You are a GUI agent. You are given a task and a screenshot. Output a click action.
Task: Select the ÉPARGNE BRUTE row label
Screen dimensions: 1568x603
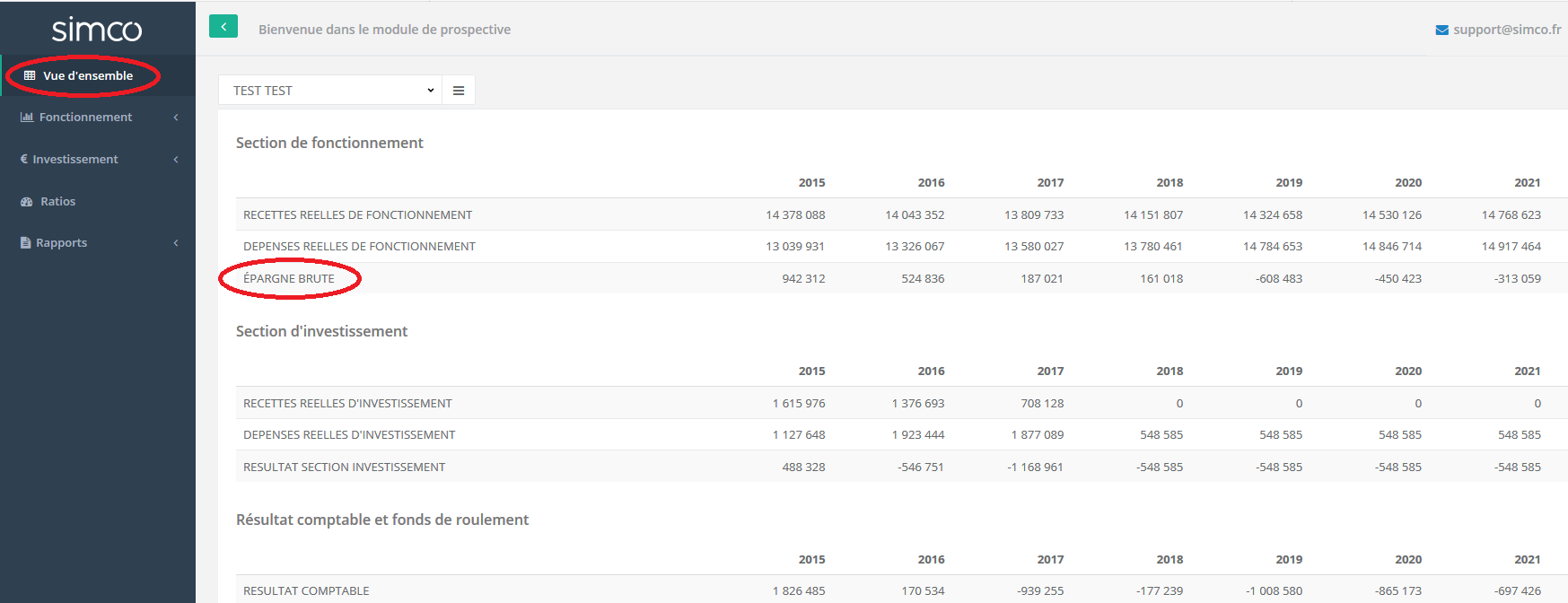tap(289, 279)
